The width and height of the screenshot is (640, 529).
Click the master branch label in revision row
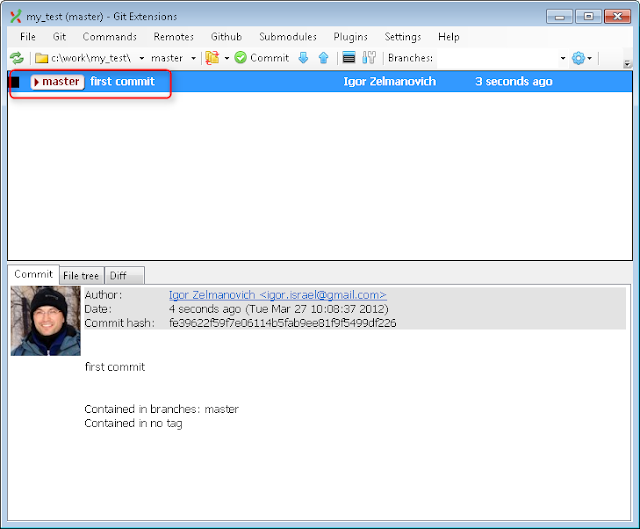(x=58, y=82)
